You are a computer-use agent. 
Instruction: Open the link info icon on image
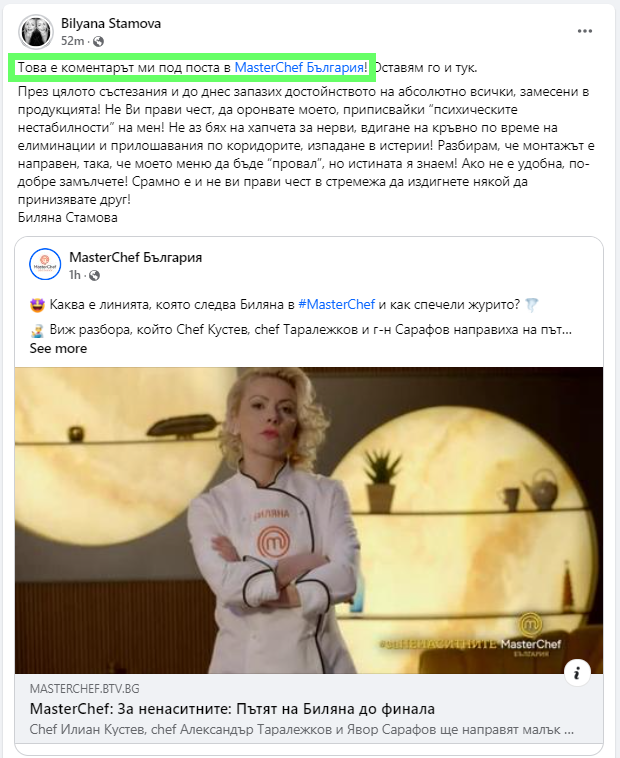point(577,672)
